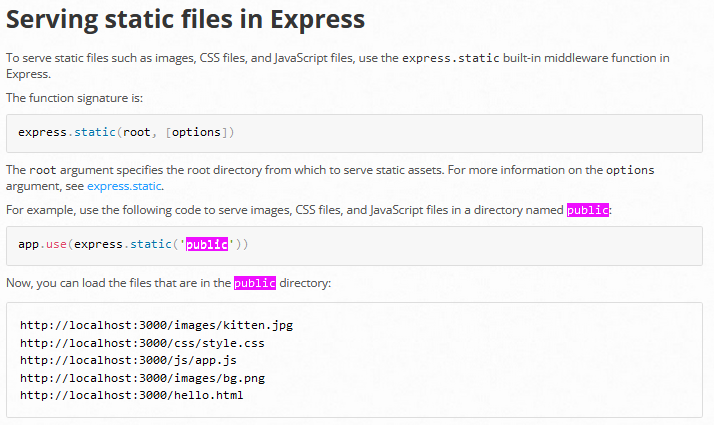Click the highlighted public after 'directory named'
714x425 pixels.
pyautogui.click(x=587, y=210)
